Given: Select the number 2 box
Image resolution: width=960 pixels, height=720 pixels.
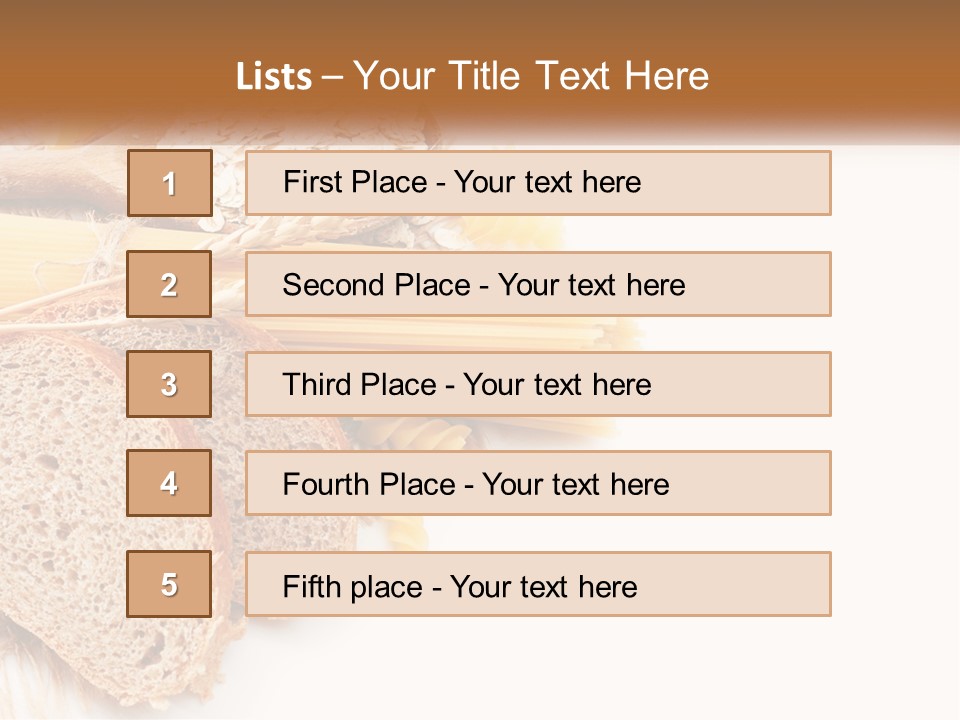Looking at the screenshot, I should click(169, 284).
